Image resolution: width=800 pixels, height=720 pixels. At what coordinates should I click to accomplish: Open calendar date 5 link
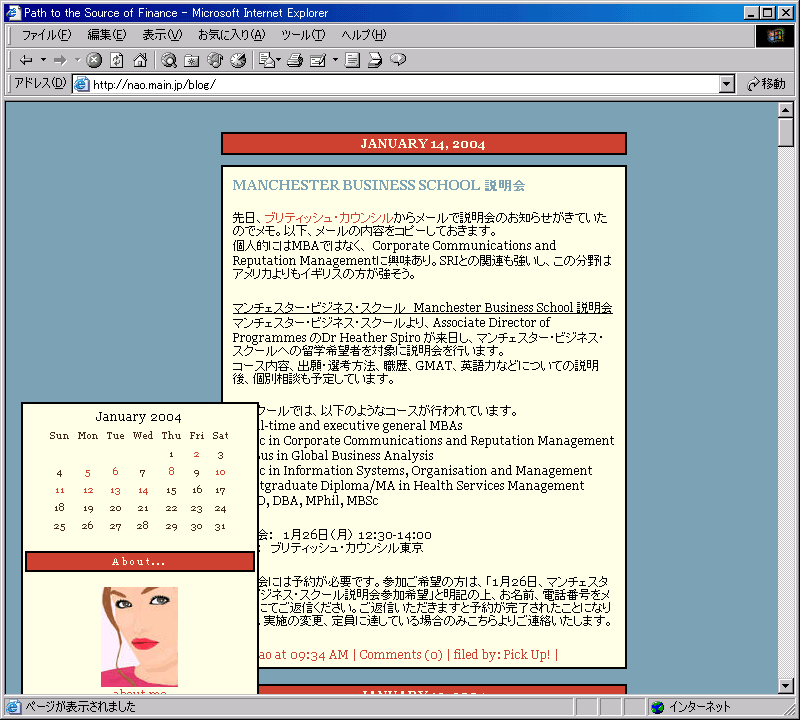88,473
